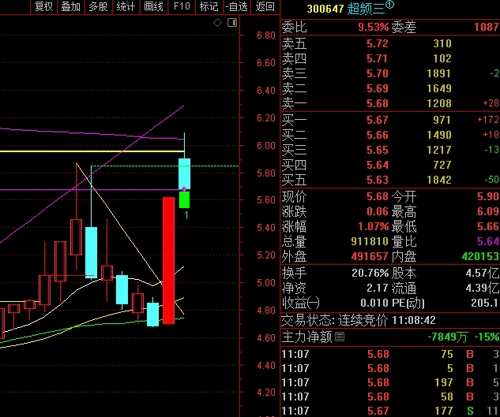Click the 标记 mark button

click(x=209, y=7)
